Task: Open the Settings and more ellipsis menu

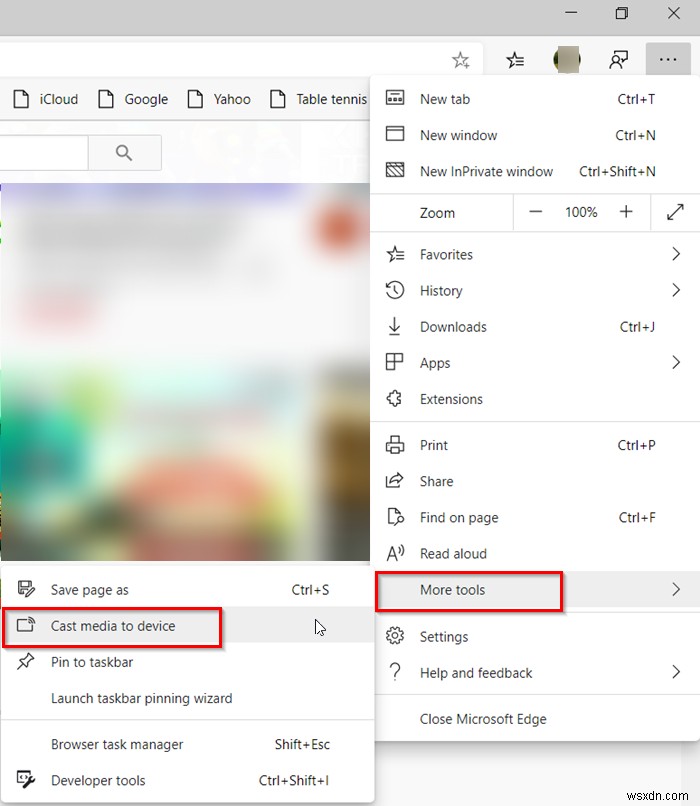Action: click(x=668, y=60)
